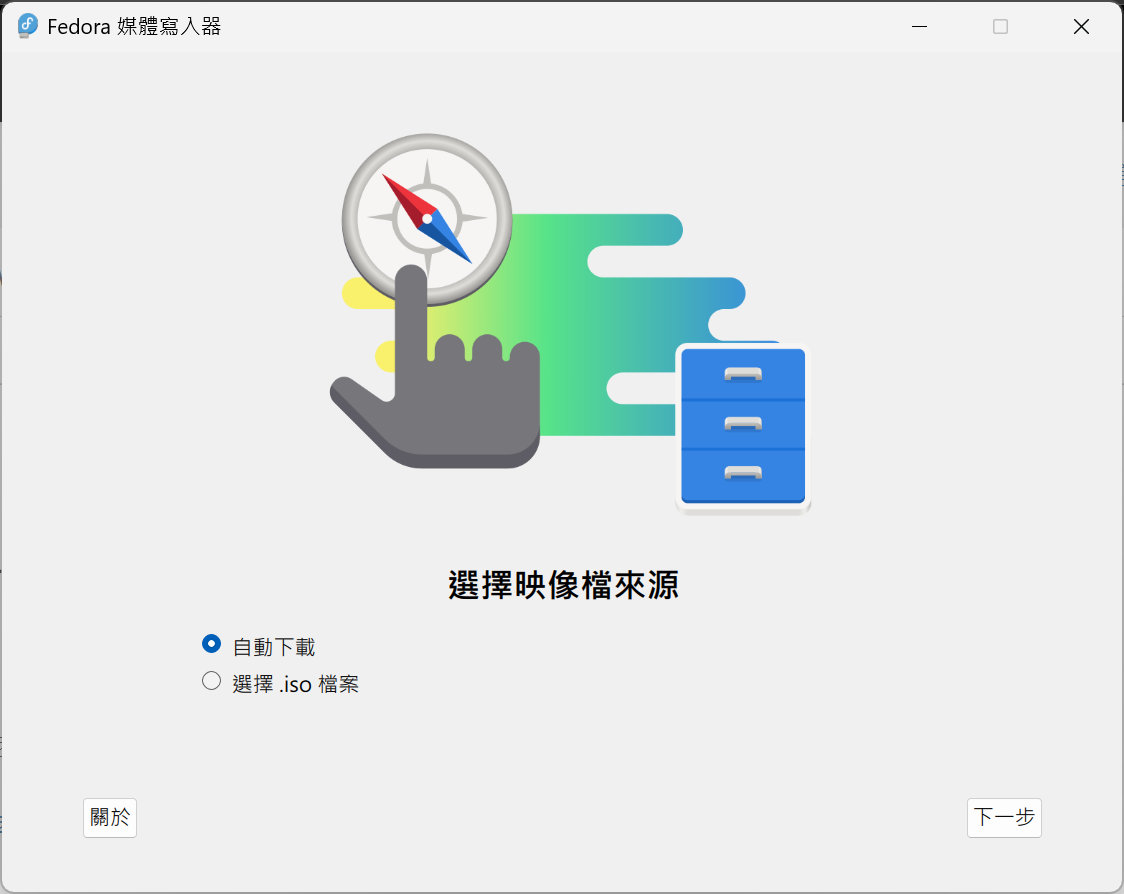Click the Fedora logo icon in title bar
1124x894 pixels.
pos(27,26)
